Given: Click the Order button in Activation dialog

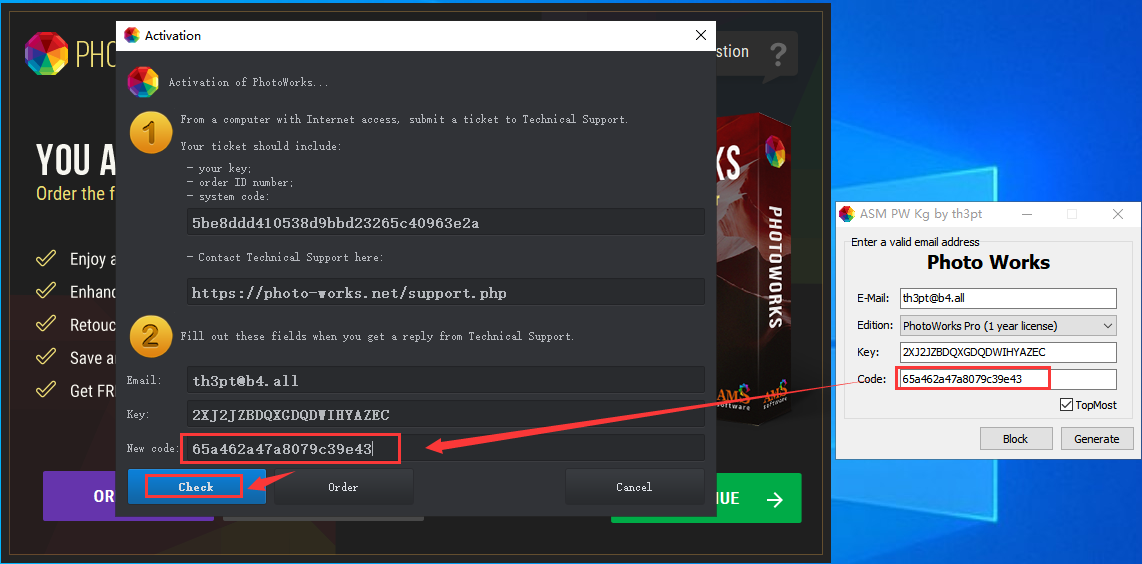Looking at the screenshot, I should [343, 486].
